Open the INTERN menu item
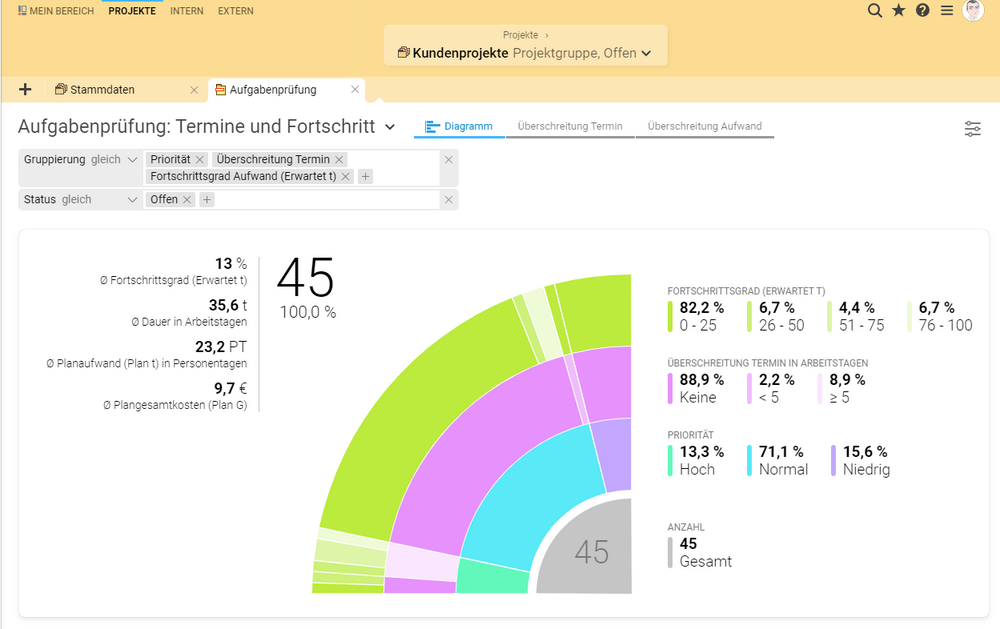This screenshot has height=629, width=1000. (186, 11)
